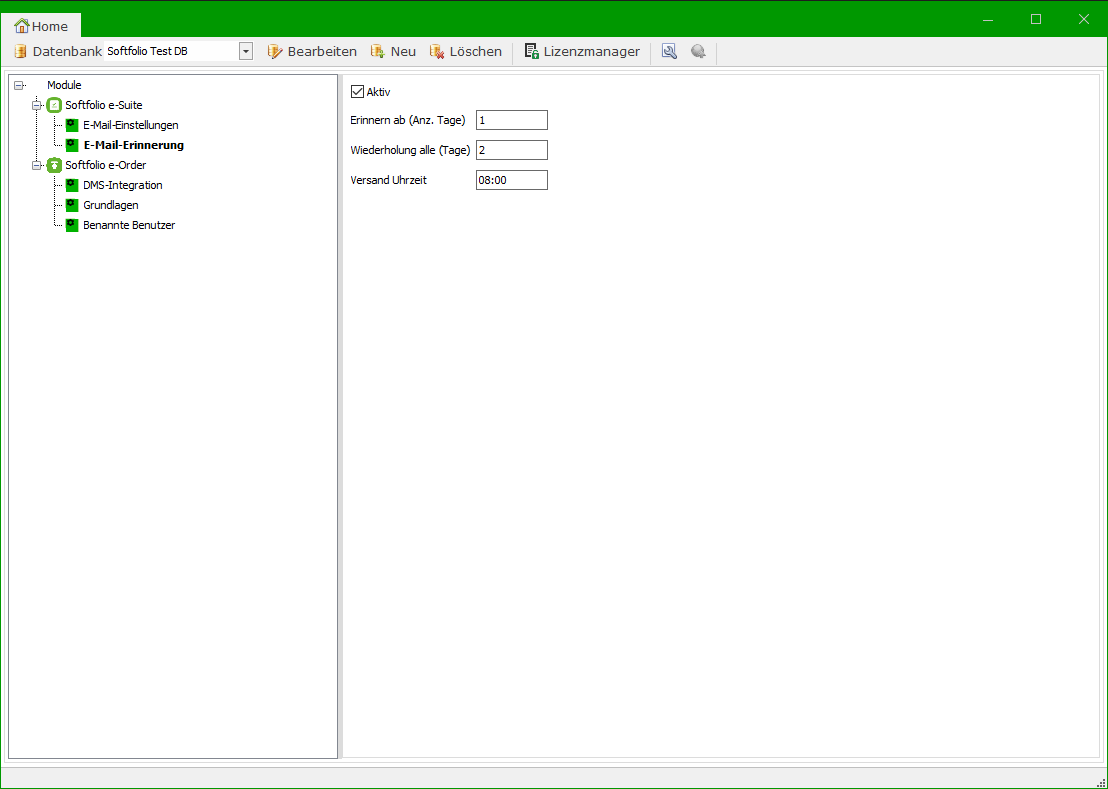Viewport: 1108px width, 789px height.
Task: Select E-Mail-Einstellungen in the module tree
Action: pos(130,125)
